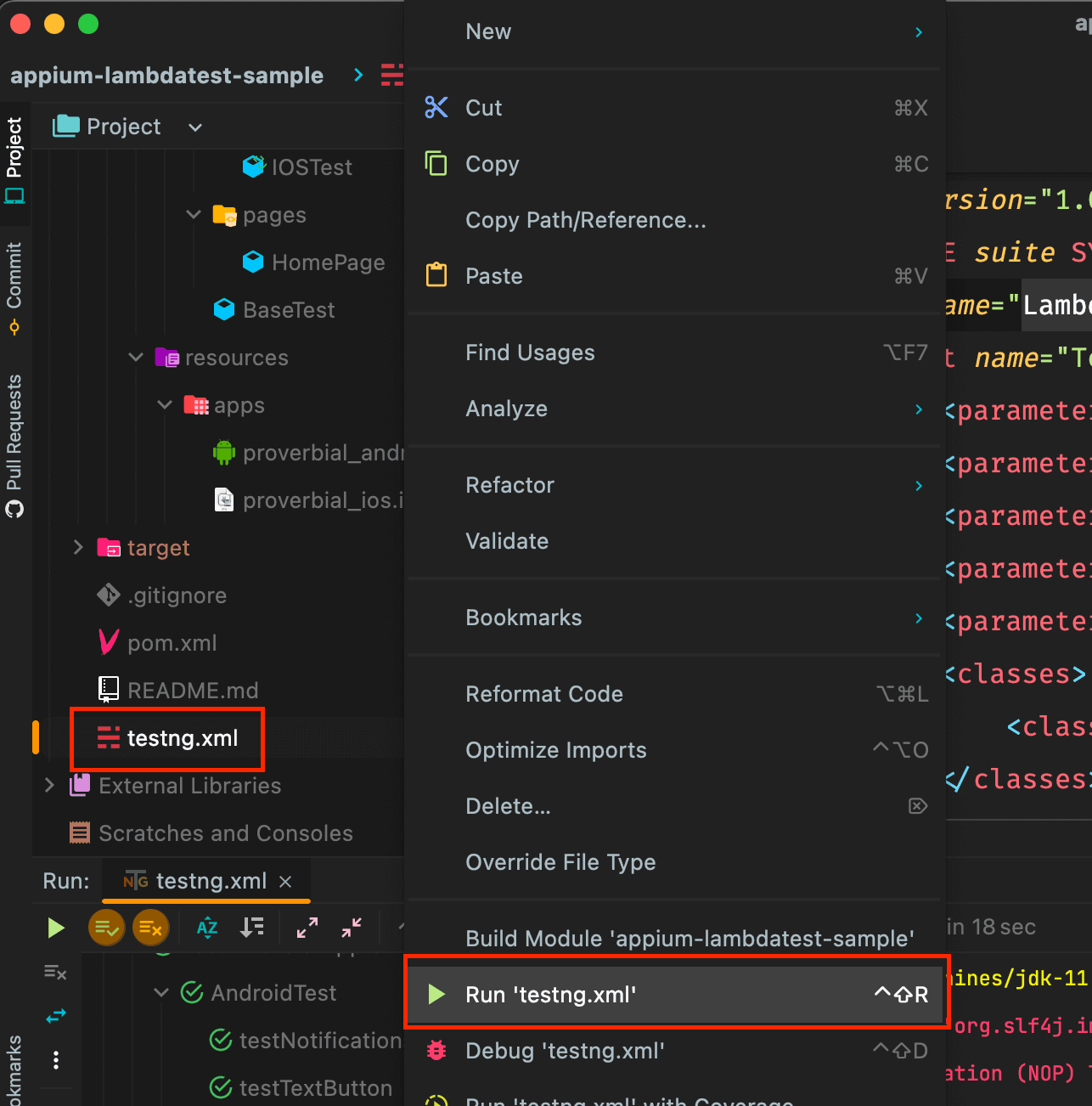Open the Project view dropdown
Image resolution: width=1092 pixels, height=1106 pixels.
click(195, 127)
